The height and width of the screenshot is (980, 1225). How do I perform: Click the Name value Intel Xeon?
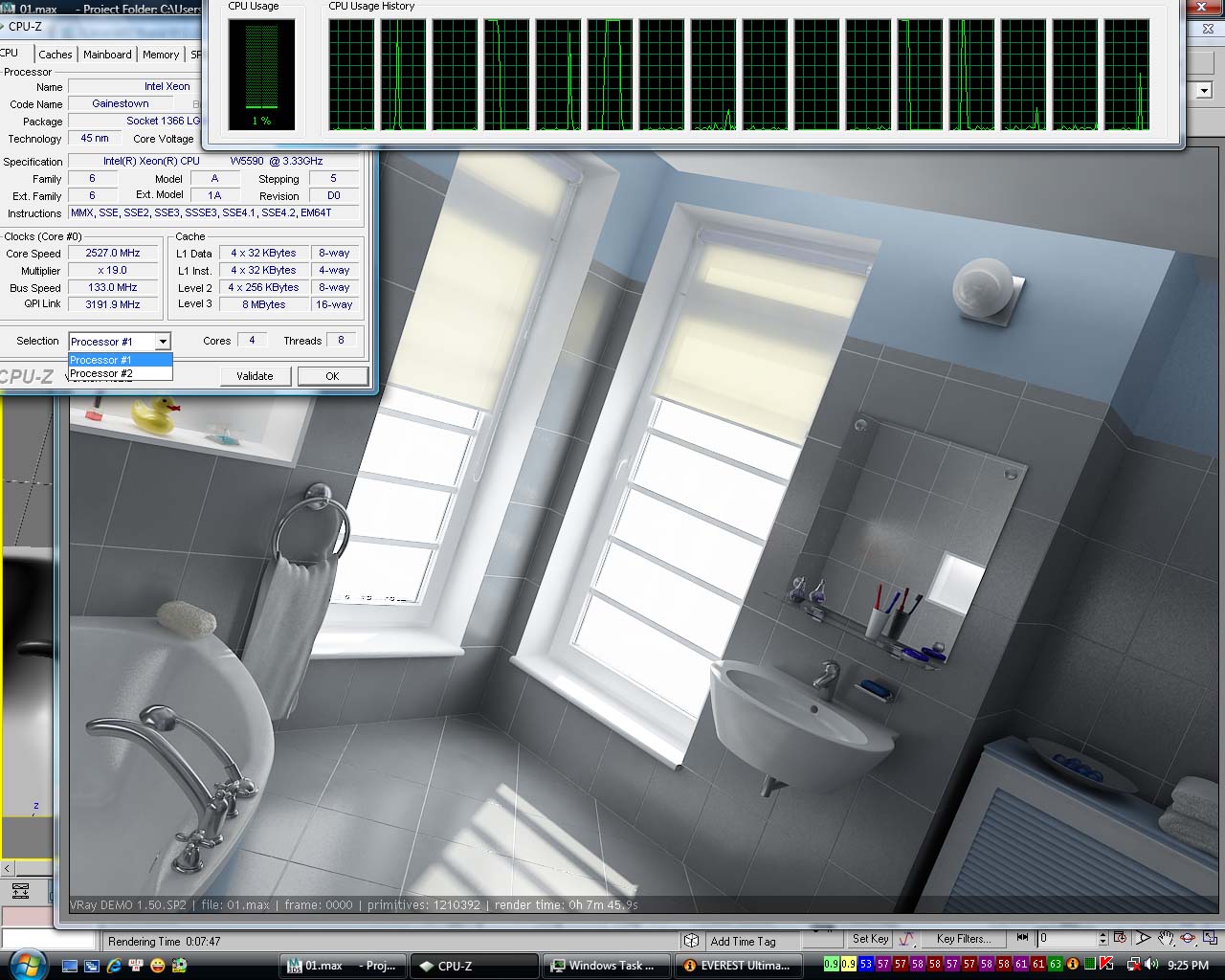click(x=167, y=86)
